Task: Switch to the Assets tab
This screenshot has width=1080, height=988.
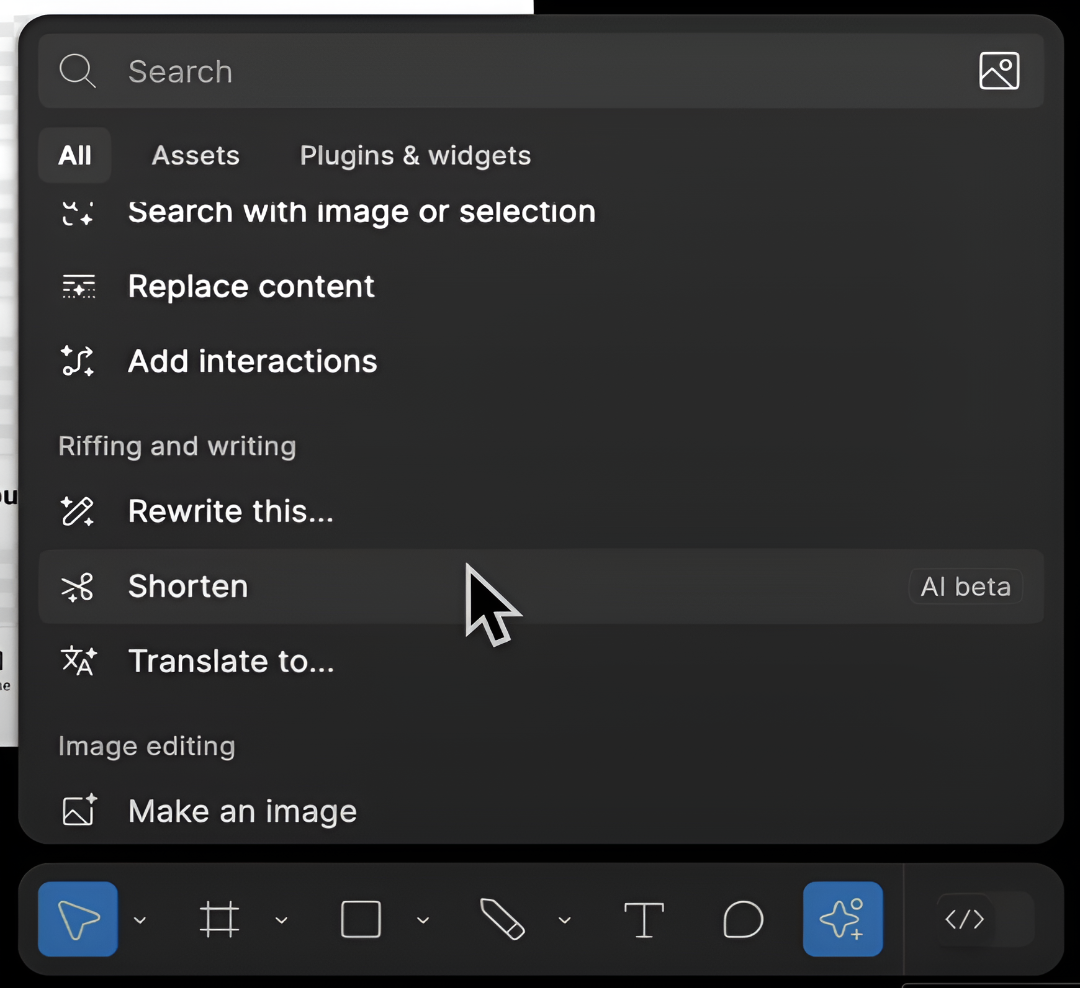Action: [195, 155]
